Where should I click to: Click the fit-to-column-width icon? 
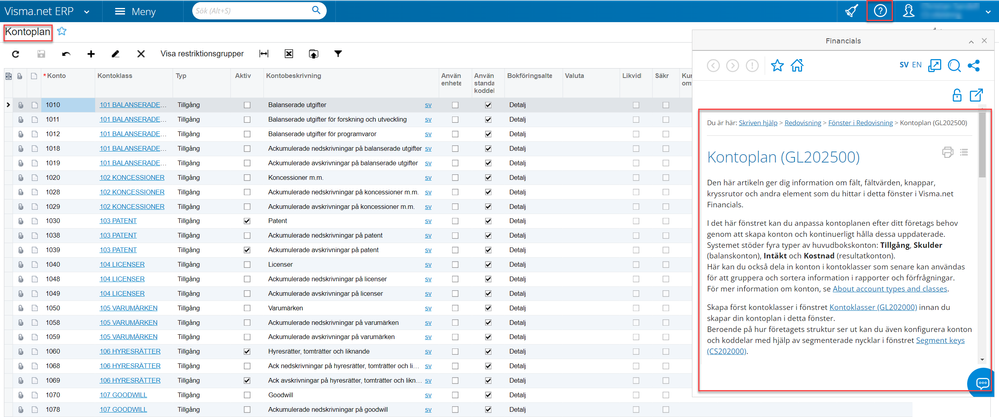point(264,54)
